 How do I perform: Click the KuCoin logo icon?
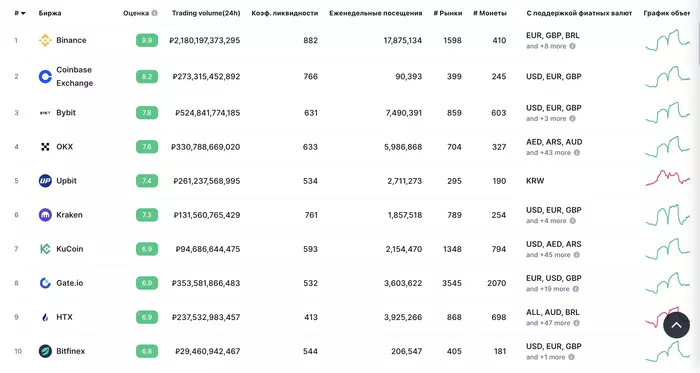click(x=45, y=249)
